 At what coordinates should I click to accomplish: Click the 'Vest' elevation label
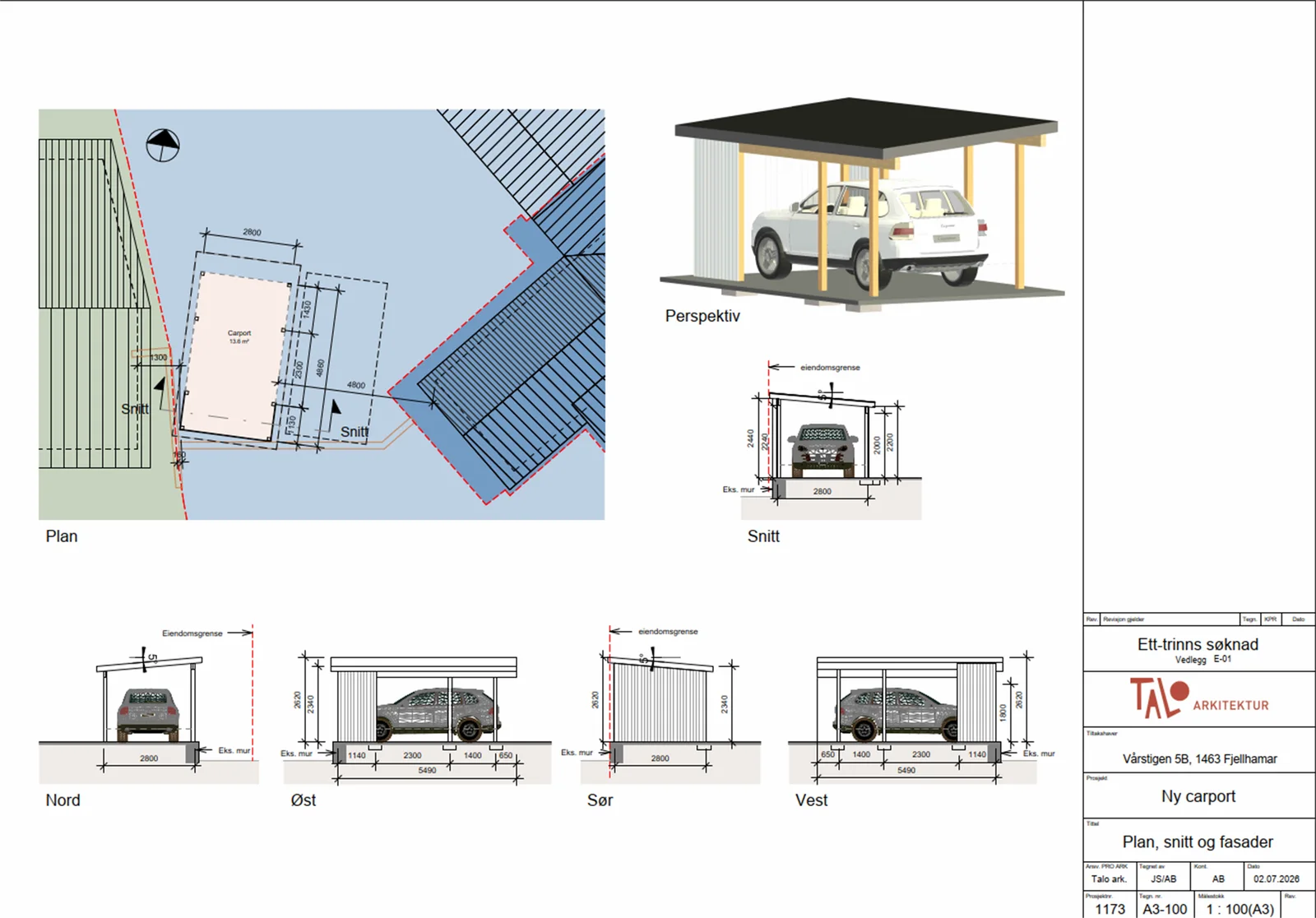pos(811,800)
